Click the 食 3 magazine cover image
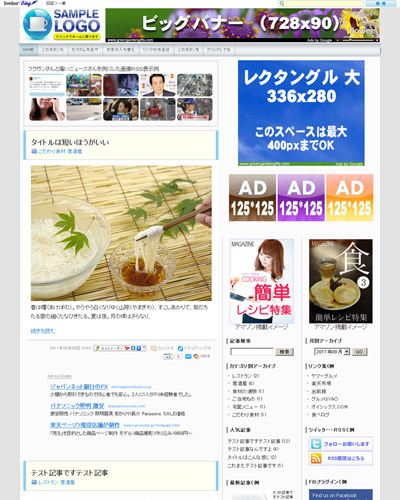This screenshot has height=500, width=400. tap(341, 281)
